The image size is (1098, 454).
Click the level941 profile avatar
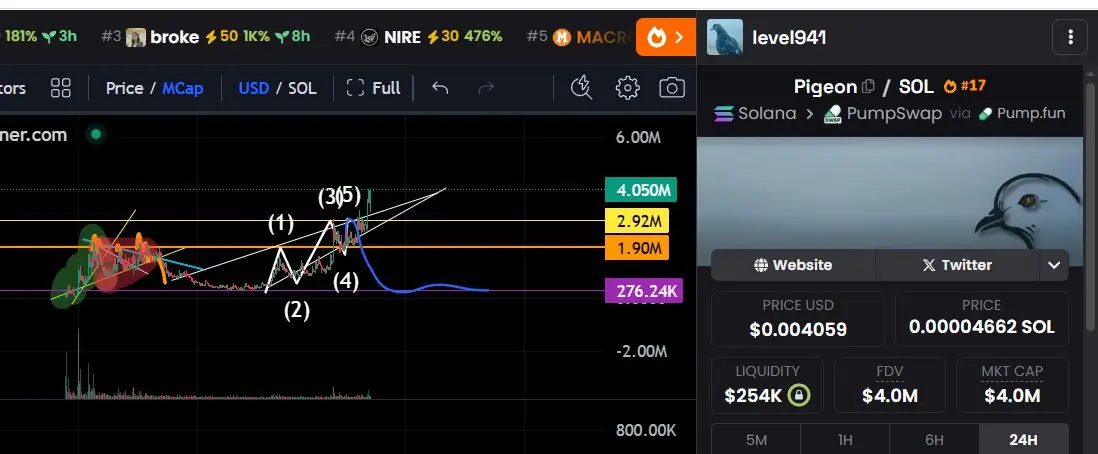[x=725, y=38]
